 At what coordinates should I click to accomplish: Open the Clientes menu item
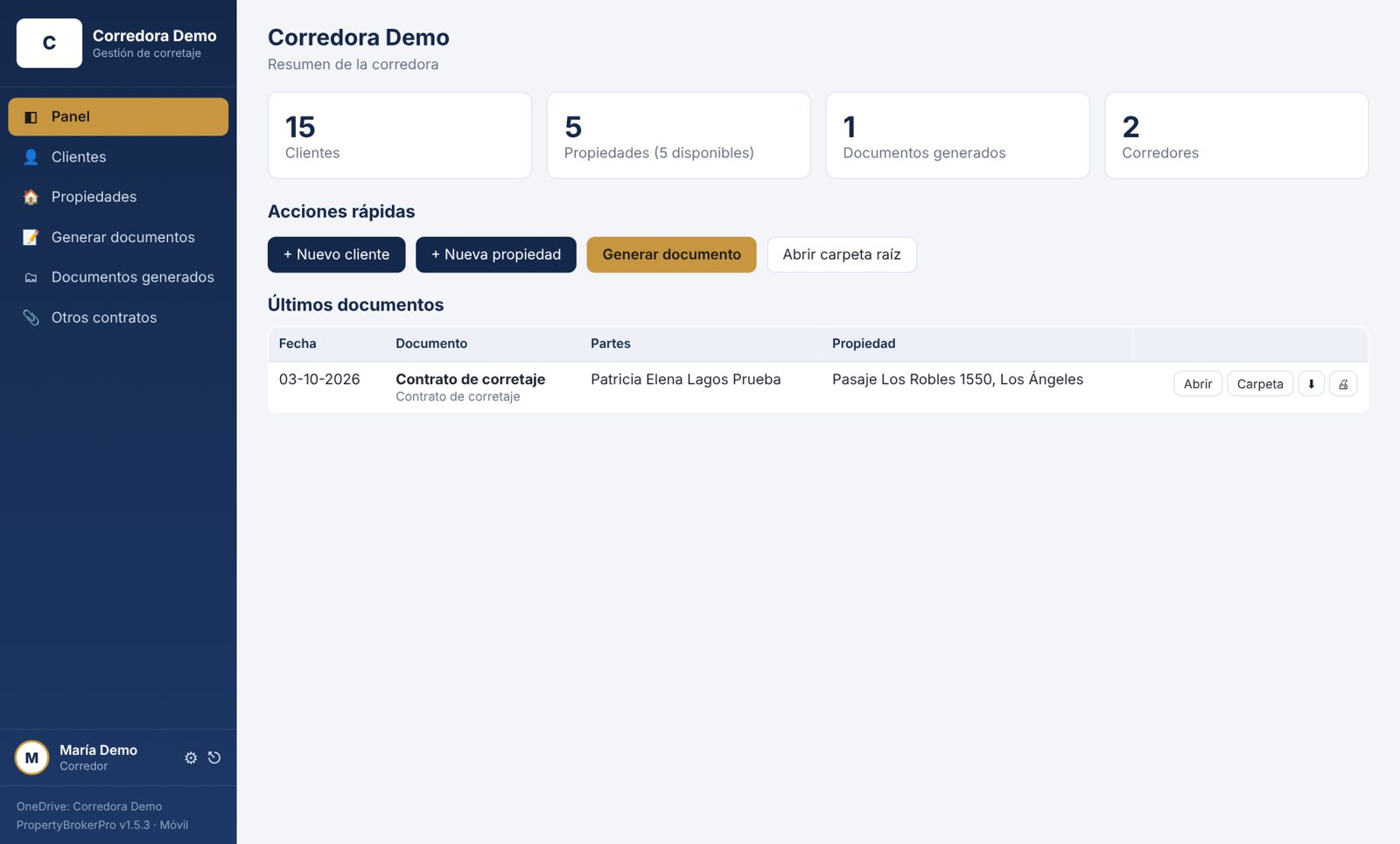click(x=118, y=157)
